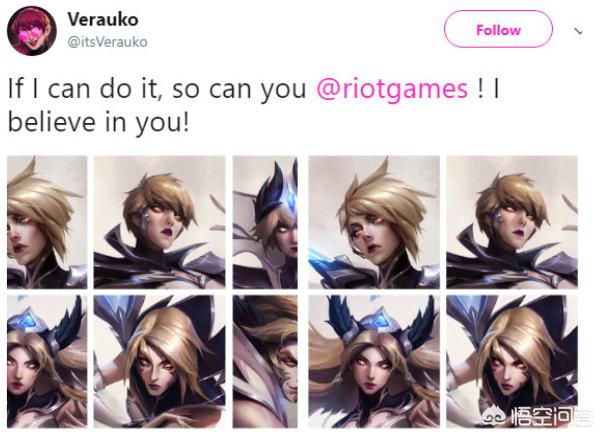Open top row fourth portrait with blue blade
The height and width of the screenshot is (438, 605).
[374, 222]
